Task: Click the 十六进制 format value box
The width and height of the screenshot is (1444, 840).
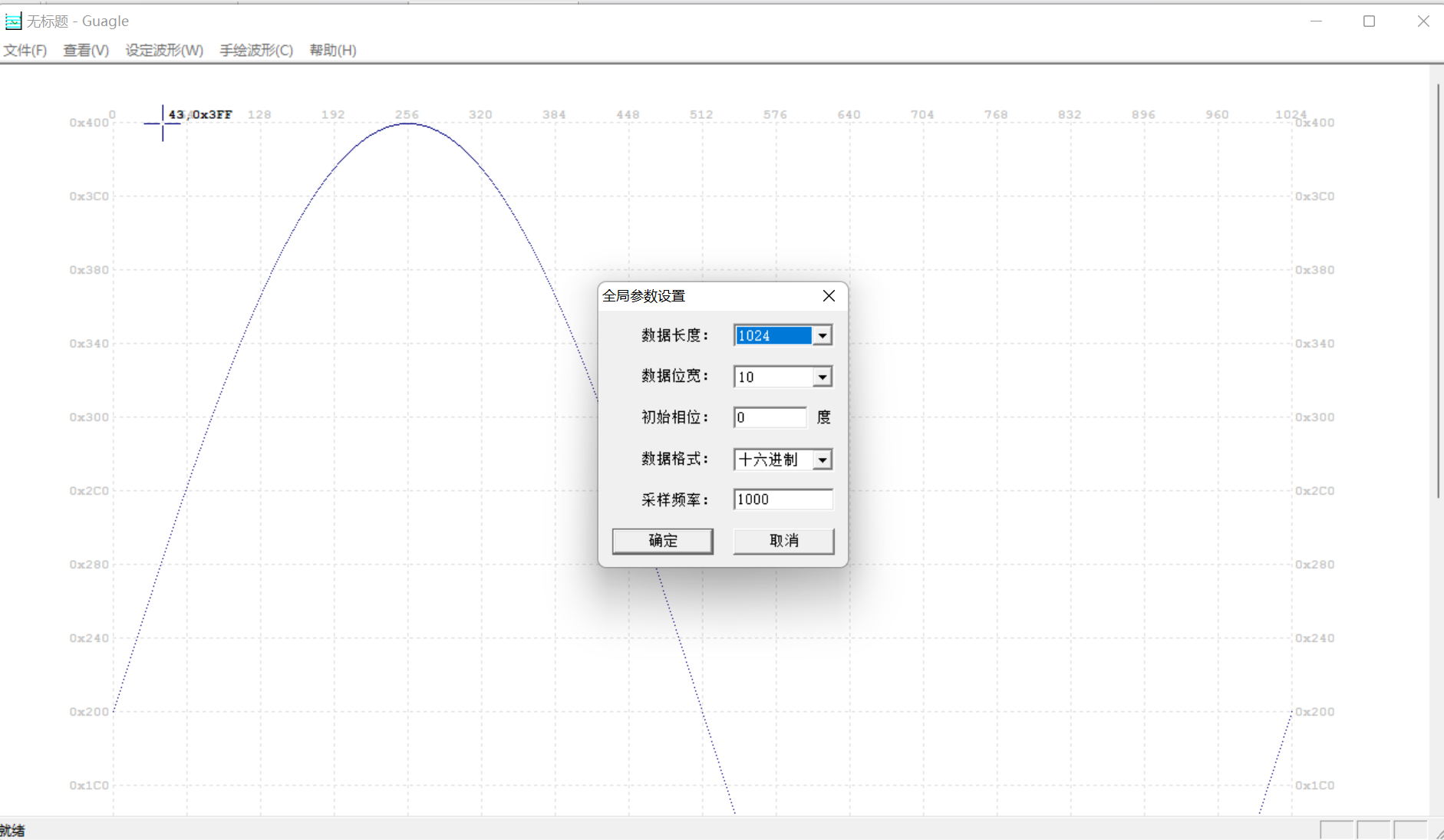Action: tap(773, 460)
